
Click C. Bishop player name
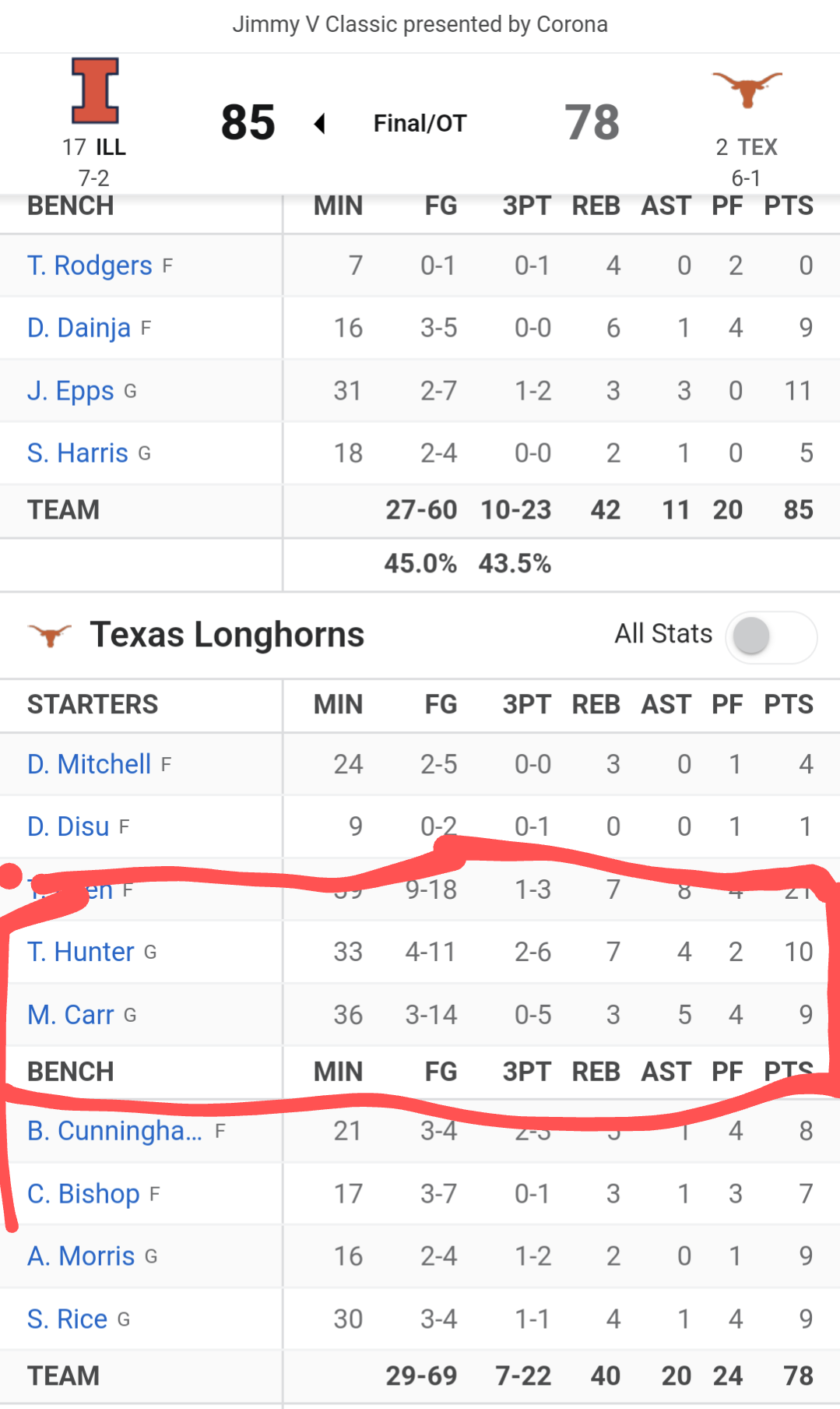click(83, 1194)
